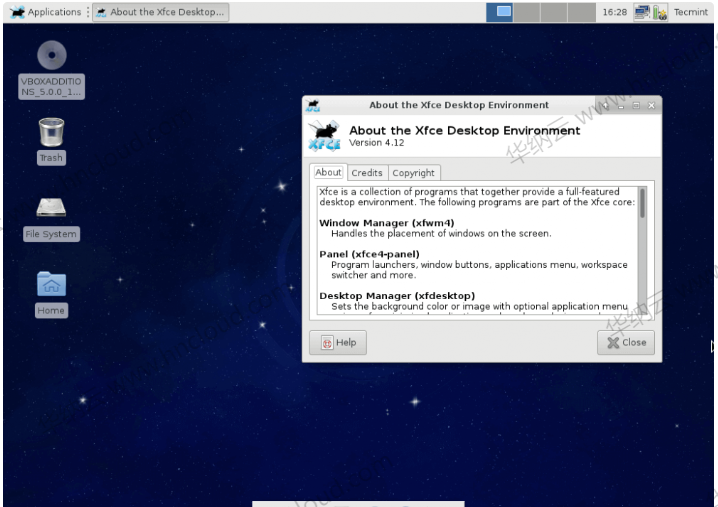718x507 pixels.
Task: Switch to the fourth workspace
Action: coord(581,12)
